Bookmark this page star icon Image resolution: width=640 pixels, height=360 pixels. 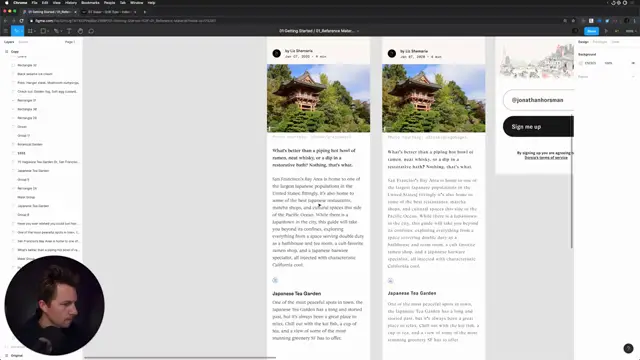[x=573, y=20]
